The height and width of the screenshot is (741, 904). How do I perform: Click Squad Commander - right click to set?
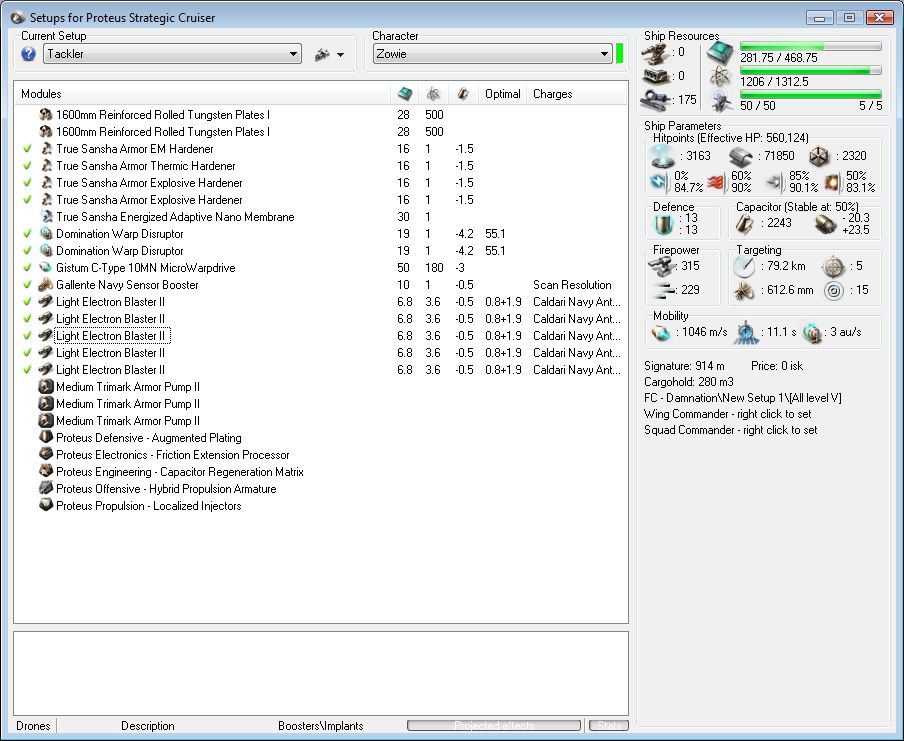730,430
